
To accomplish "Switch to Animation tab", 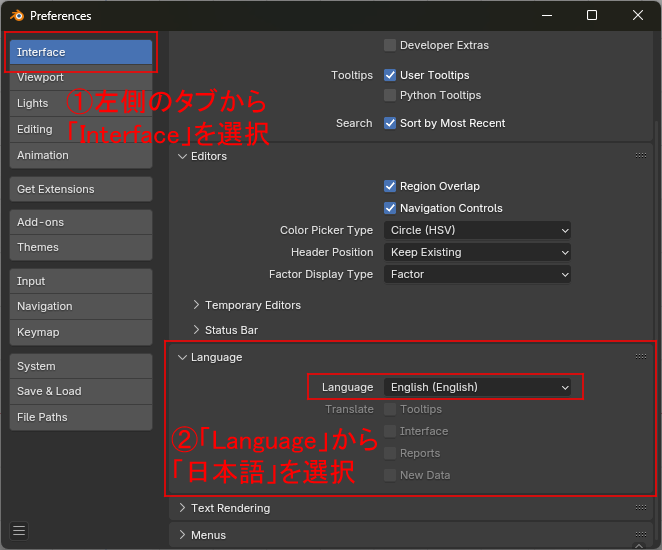I will point(81,155).
